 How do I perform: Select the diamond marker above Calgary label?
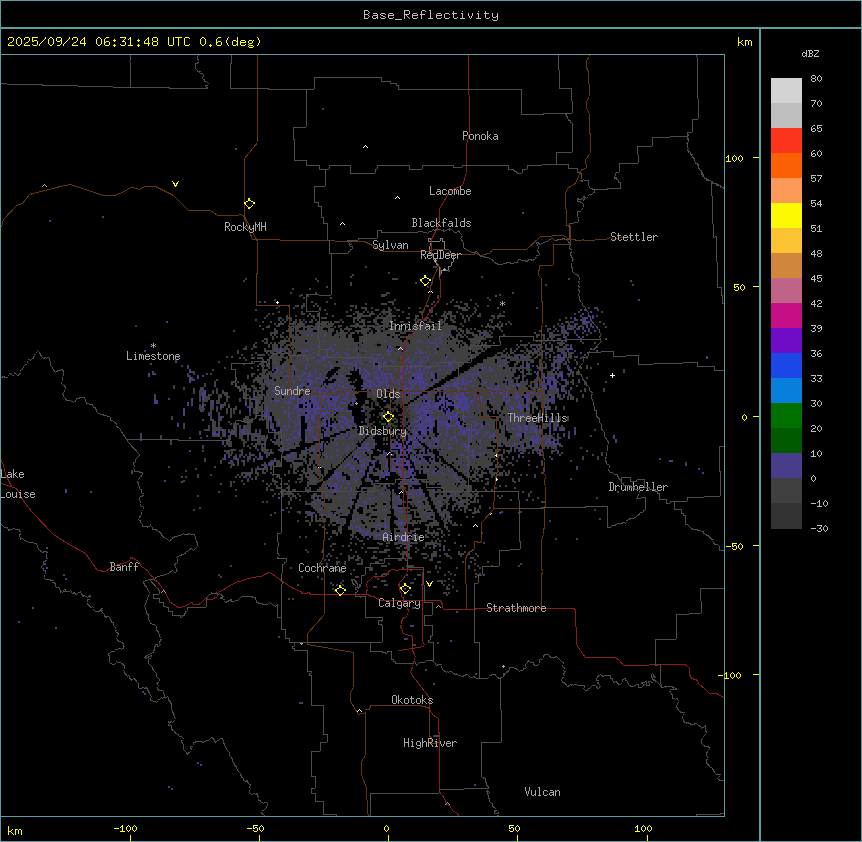(x=405, y=588)
